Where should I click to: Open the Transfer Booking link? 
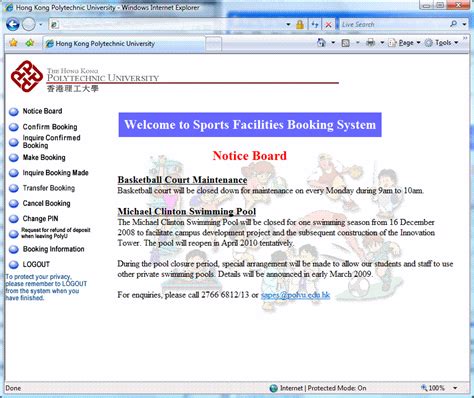tap(49, 188)
